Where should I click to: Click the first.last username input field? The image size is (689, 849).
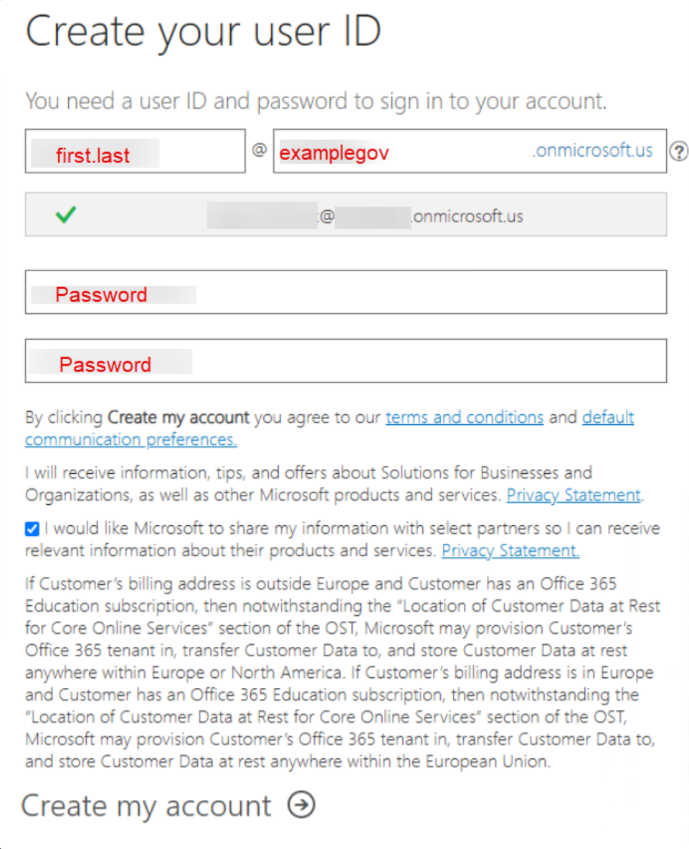(135, 151)
